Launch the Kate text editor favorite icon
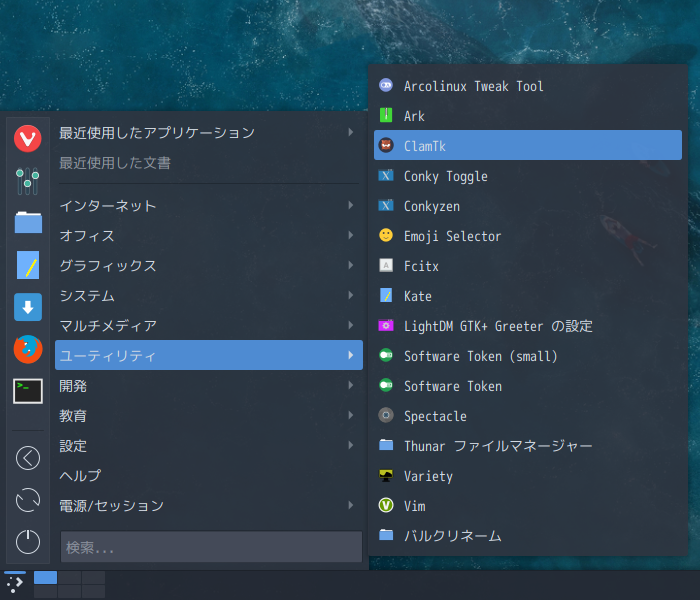The image size is (700, 600). (28, 265)
